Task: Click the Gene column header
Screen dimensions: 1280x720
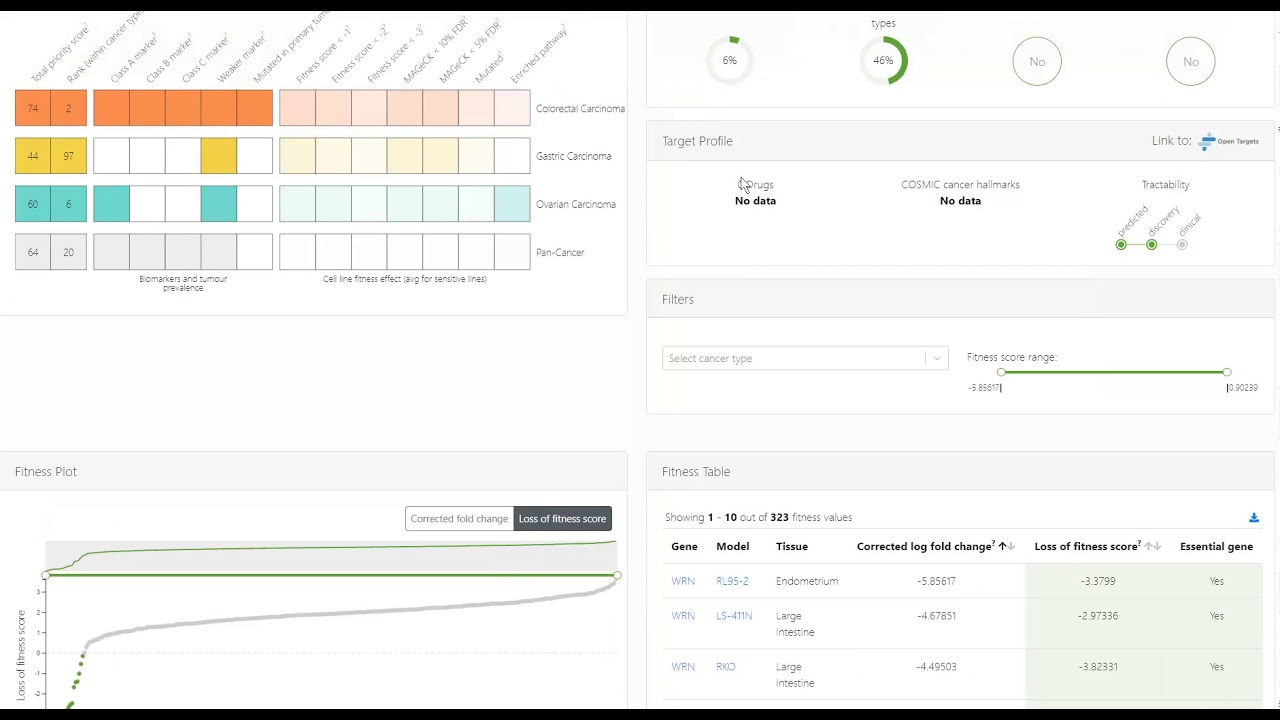Action: click(x=684, y=547)
